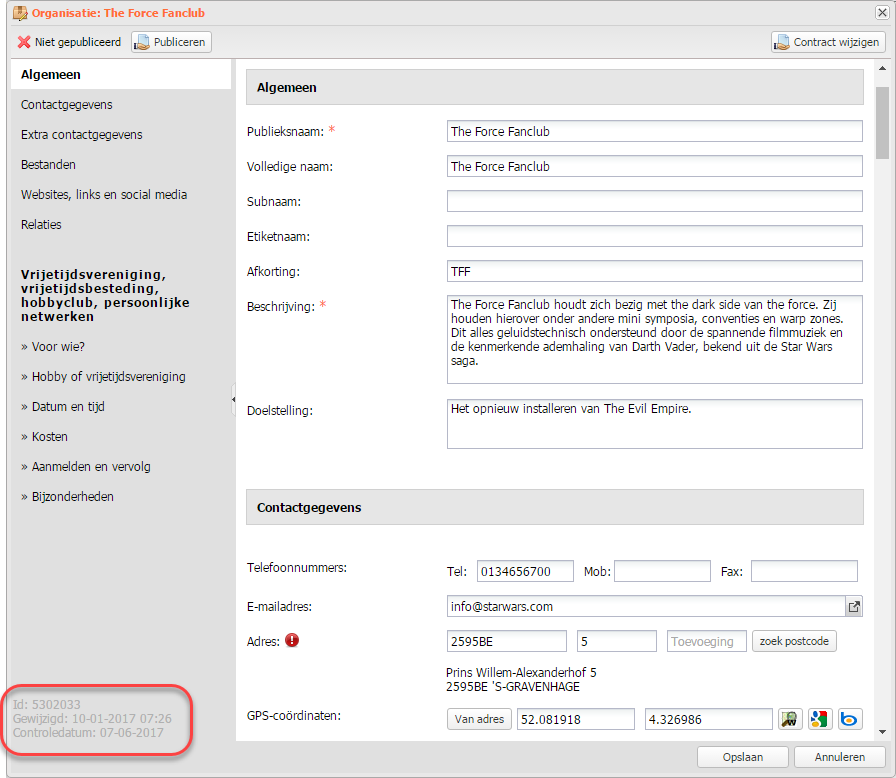Image resolution: width=896 pixels, height=778 pixels.
Task: Click the scrollbar up arrow
Action: [882, 69]
